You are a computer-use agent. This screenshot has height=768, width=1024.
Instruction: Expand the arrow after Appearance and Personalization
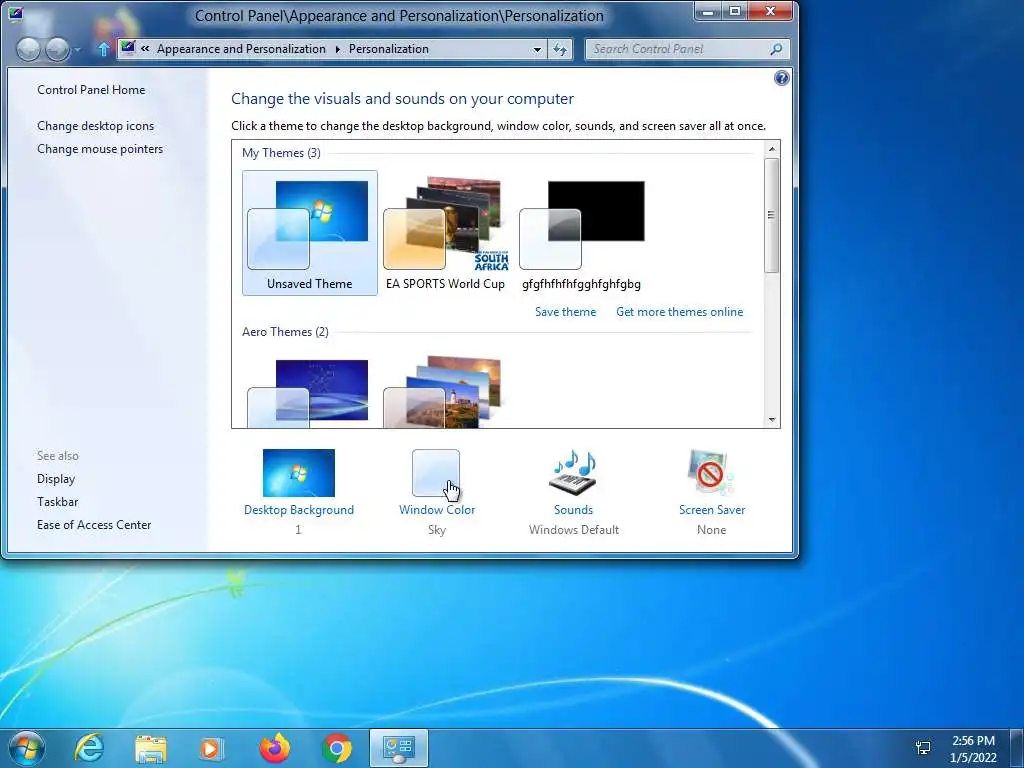[x=338, y=49]
